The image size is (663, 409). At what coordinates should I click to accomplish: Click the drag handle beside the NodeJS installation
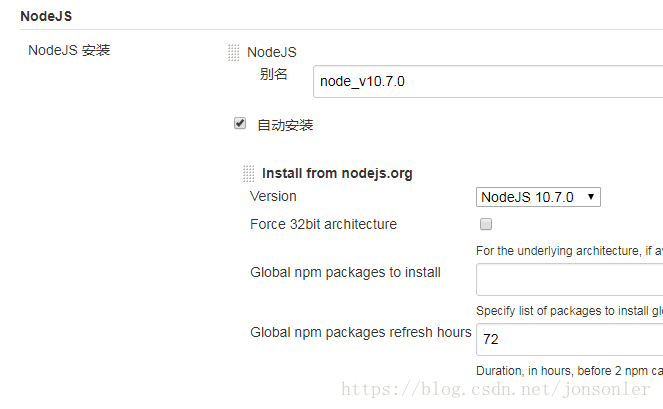pyautogui.click(x=233, y=53)
